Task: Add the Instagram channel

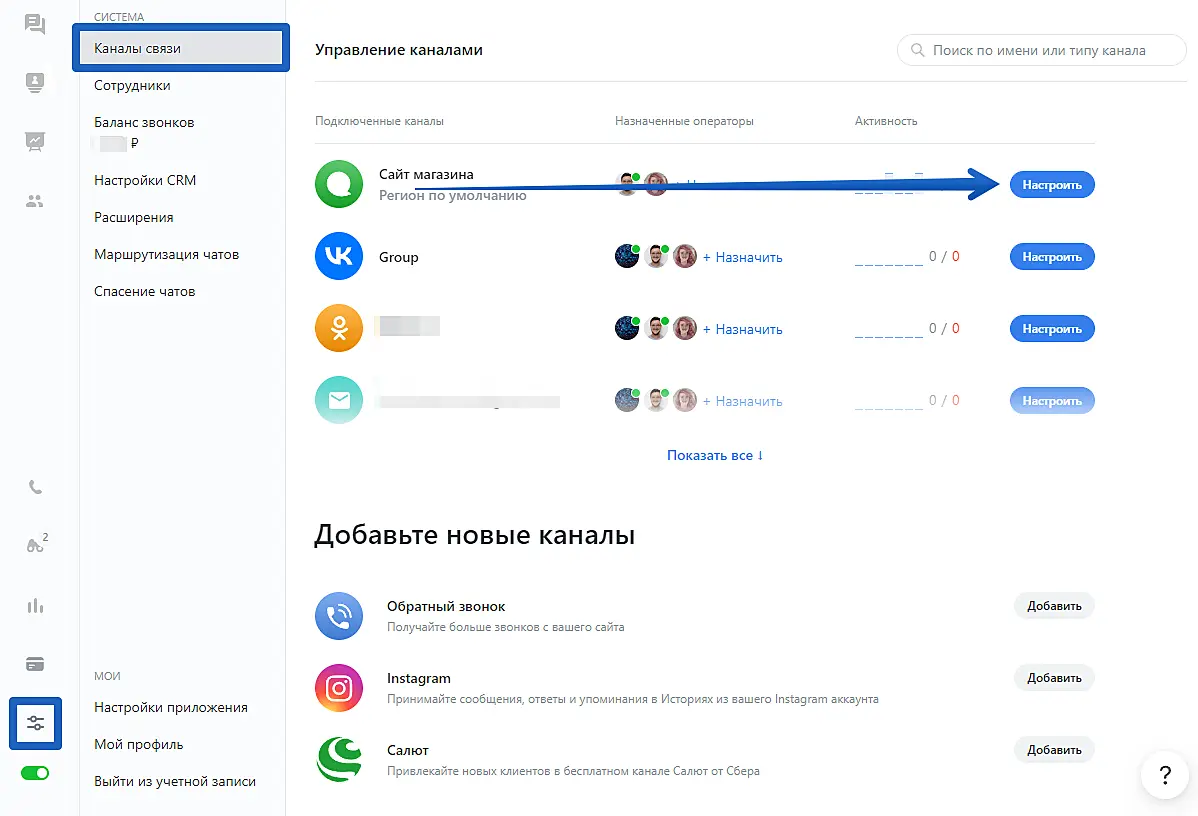Action: (x=1054, y=678)
